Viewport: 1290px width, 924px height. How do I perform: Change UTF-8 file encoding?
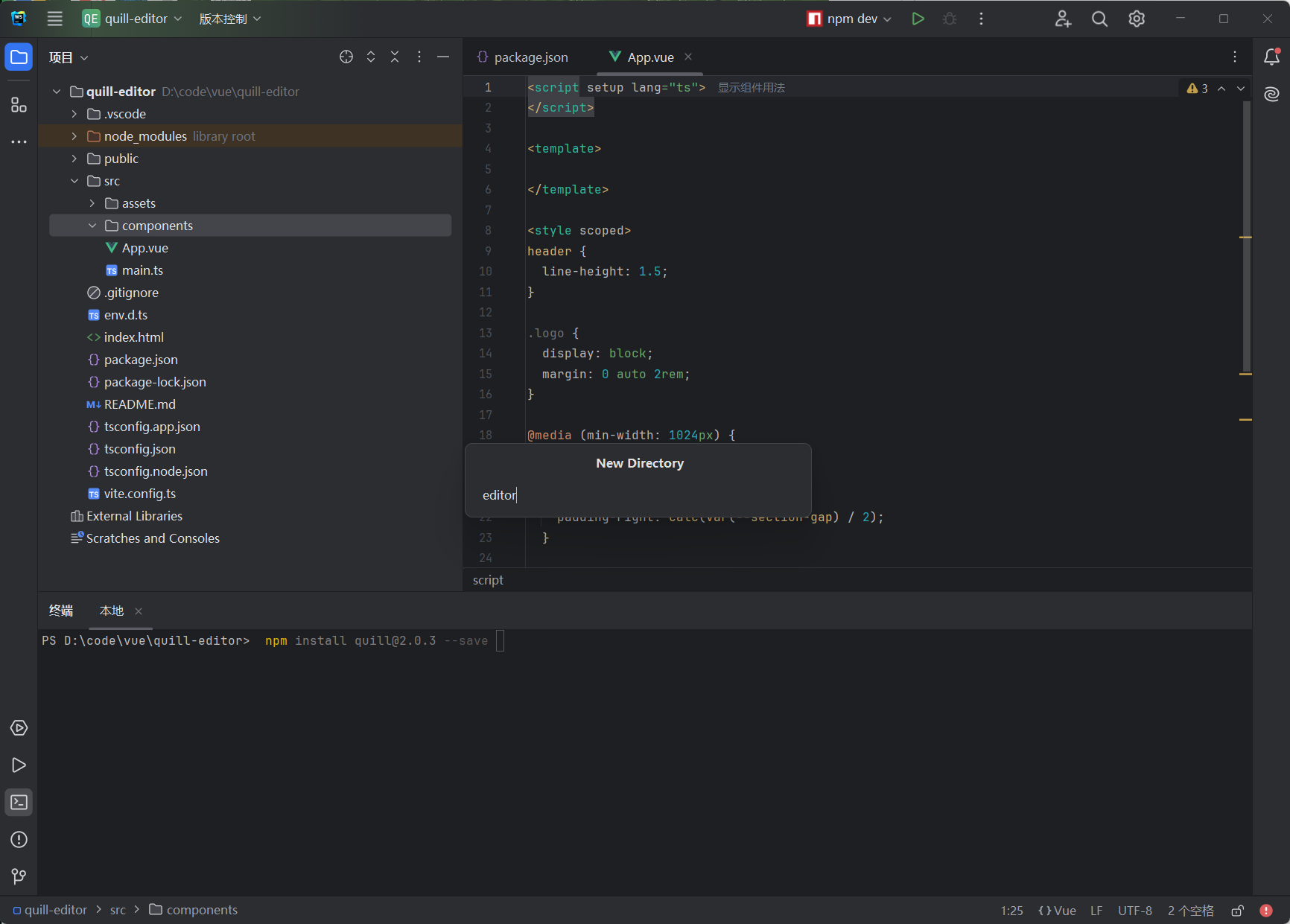click(x=1135, y=911)
